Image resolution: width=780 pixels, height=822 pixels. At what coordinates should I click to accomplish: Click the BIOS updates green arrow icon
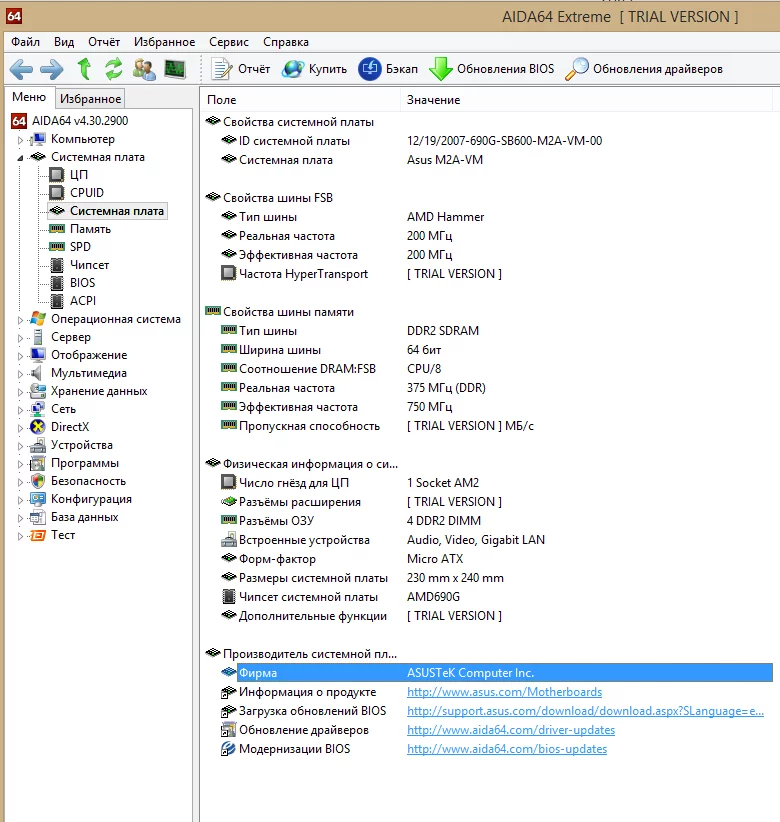(x=441, y=69)
